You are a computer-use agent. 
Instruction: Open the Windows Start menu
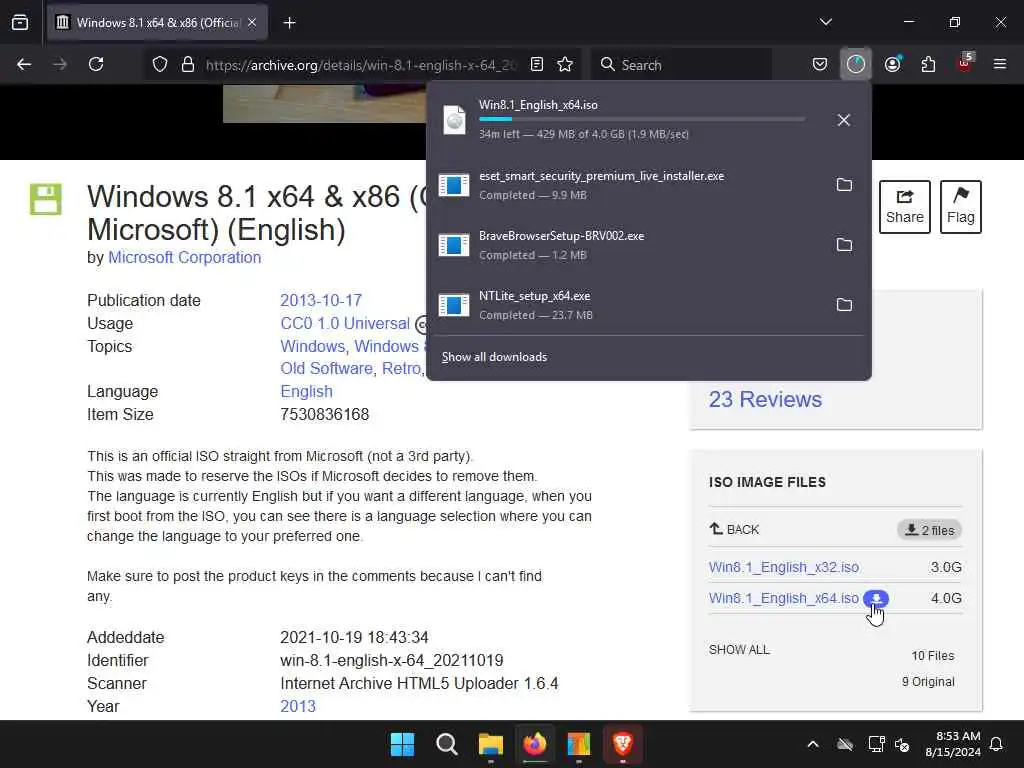[402, 744]
